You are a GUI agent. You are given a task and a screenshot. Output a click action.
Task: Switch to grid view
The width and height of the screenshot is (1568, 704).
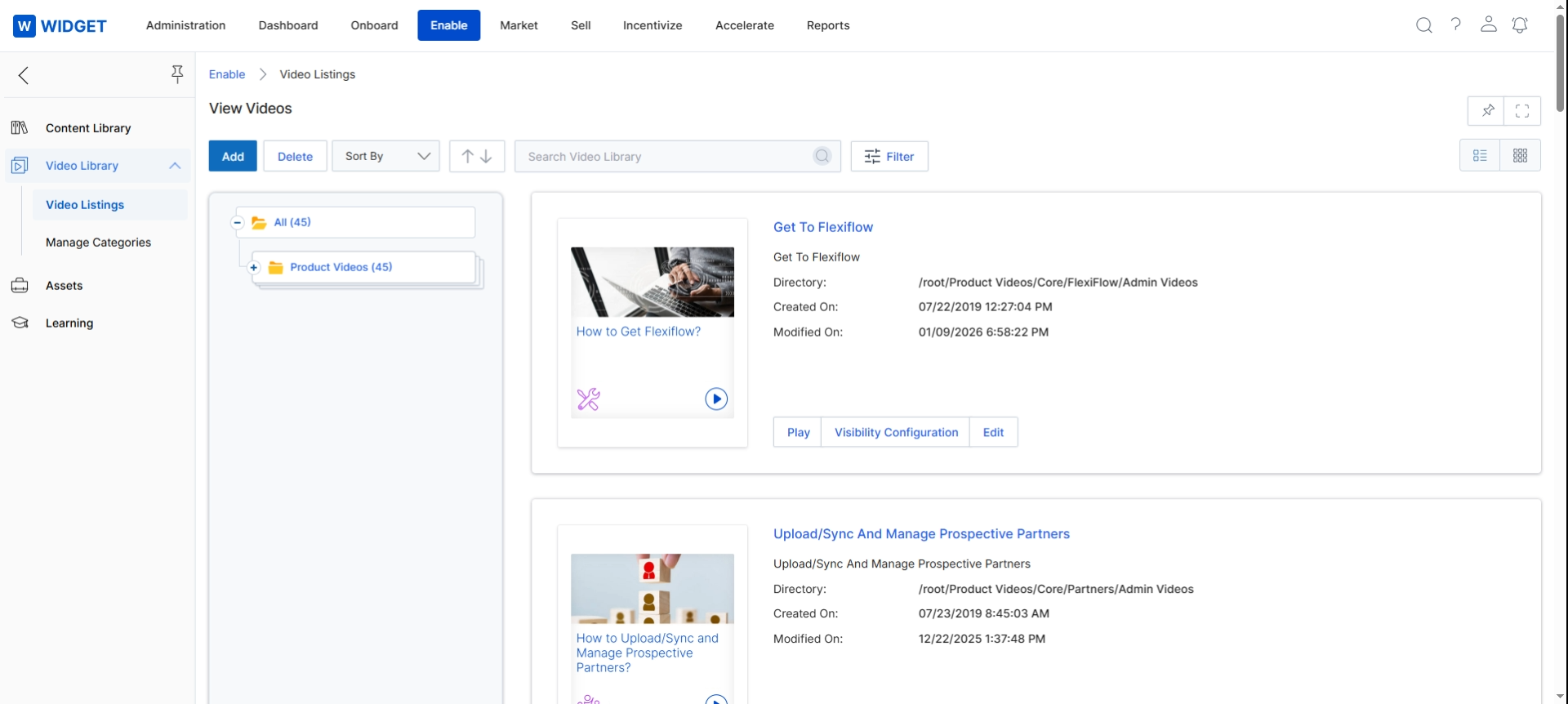pos(1520,155)
